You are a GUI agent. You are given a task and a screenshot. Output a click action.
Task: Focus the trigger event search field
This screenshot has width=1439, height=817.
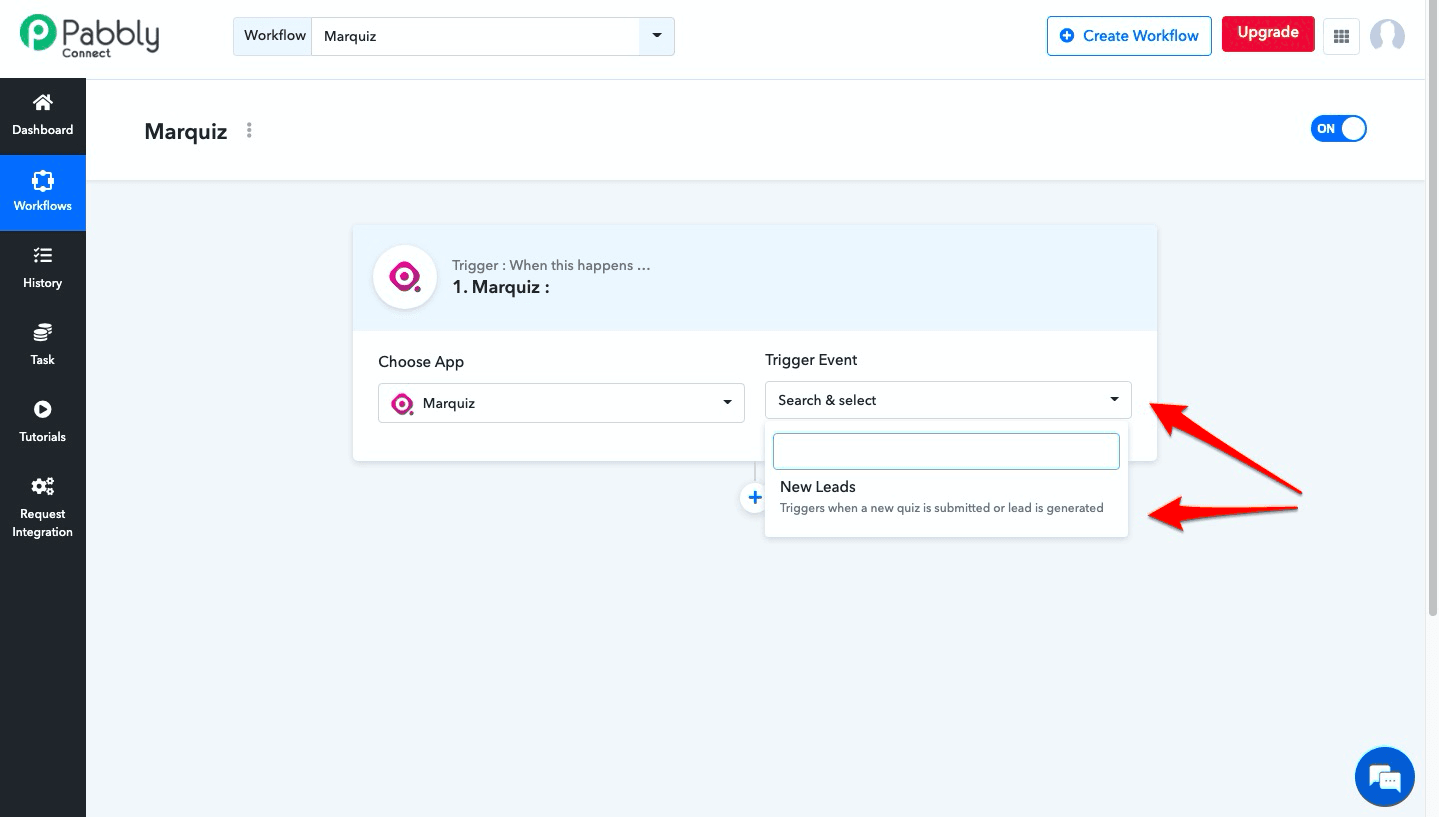click(946, 451)
